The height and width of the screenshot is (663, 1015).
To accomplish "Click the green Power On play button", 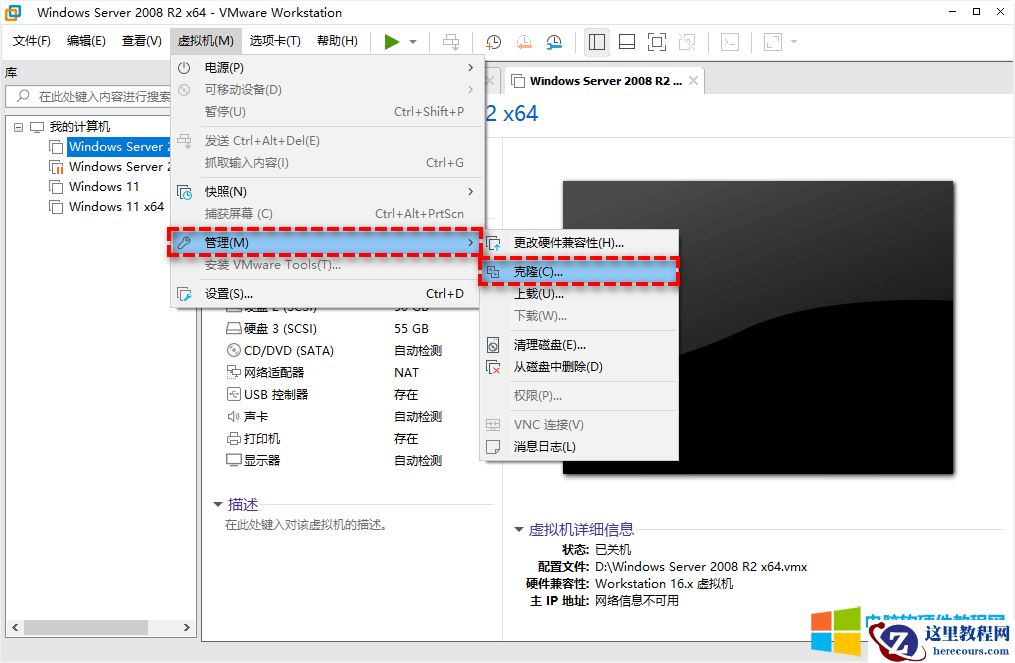I will tap(391, 42).
